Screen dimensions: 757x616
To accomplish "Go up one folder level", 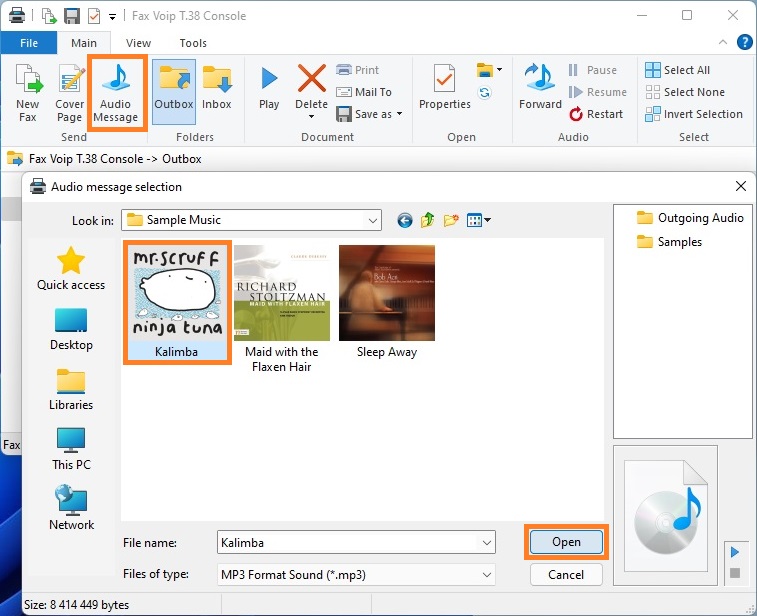I will pyautogui.click(x=427, y=221).
